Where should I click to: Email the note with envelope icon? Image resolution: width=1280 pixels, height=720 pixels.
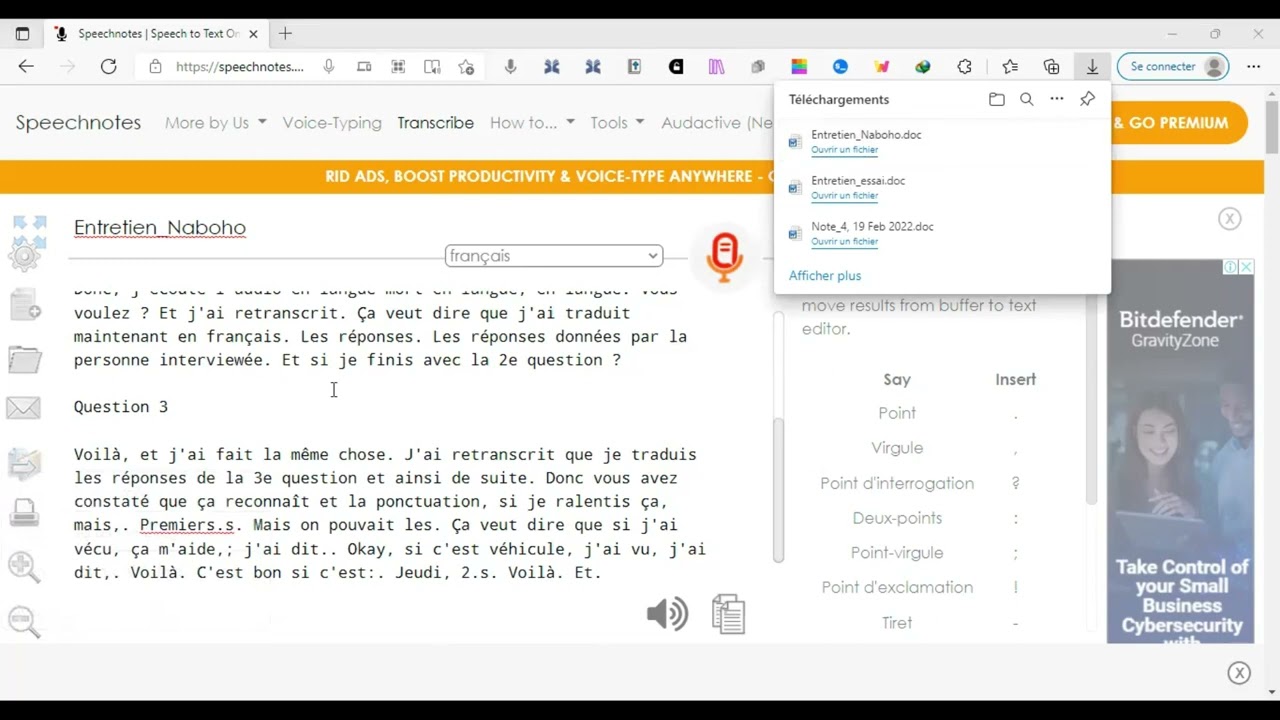click(x=24, y=407)
